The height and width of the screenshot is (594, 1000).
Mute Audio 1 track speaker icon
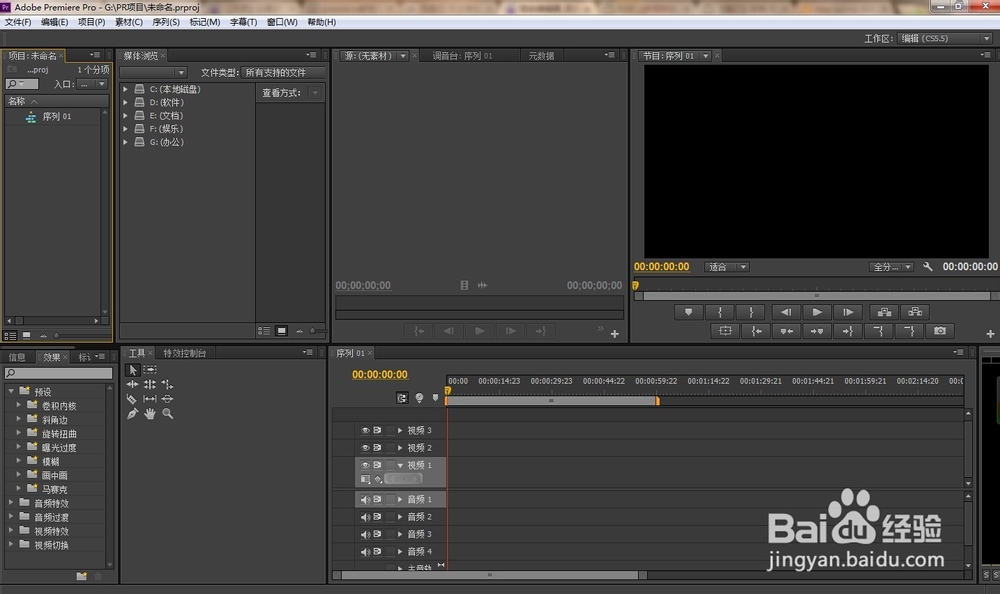365,500
